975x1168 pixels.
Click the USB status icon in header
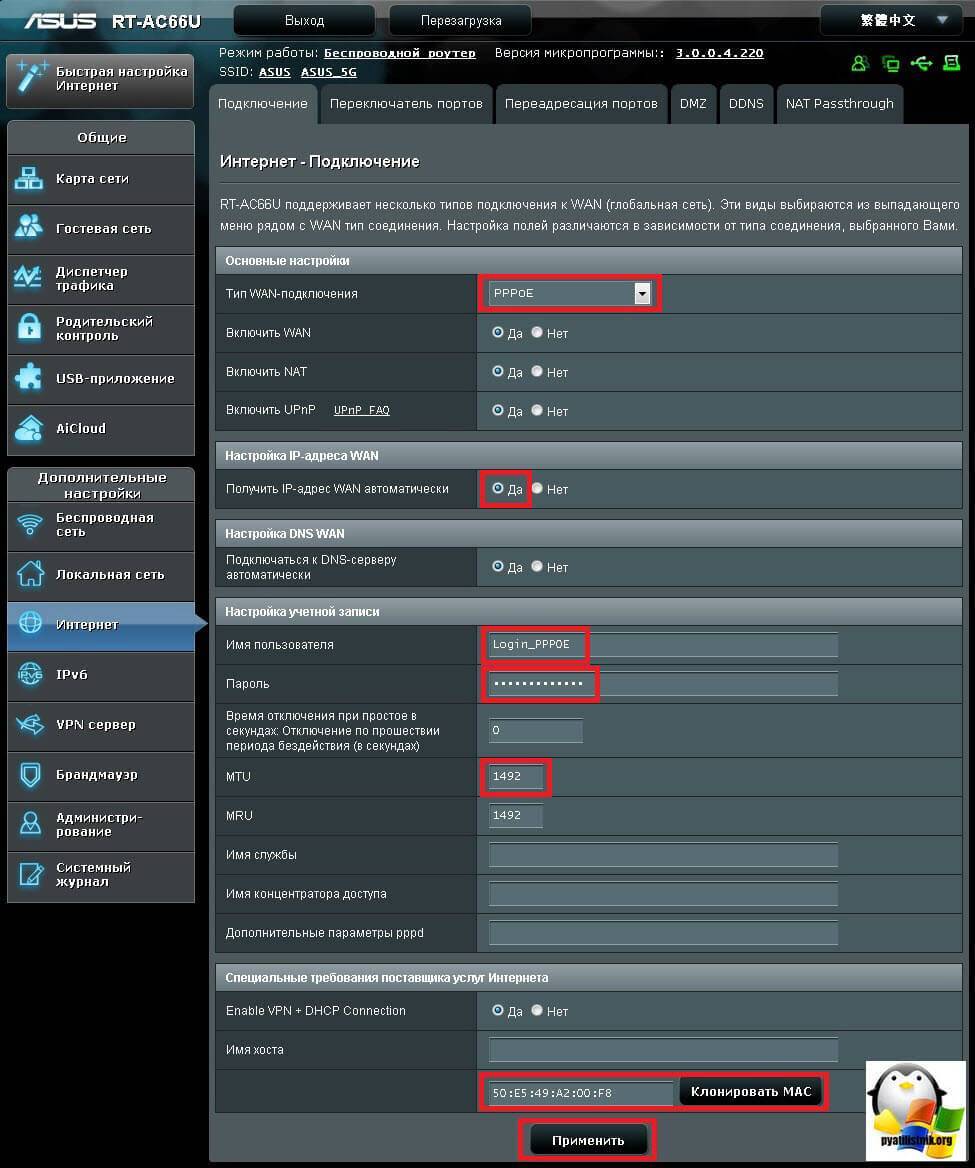coord(921,63)
